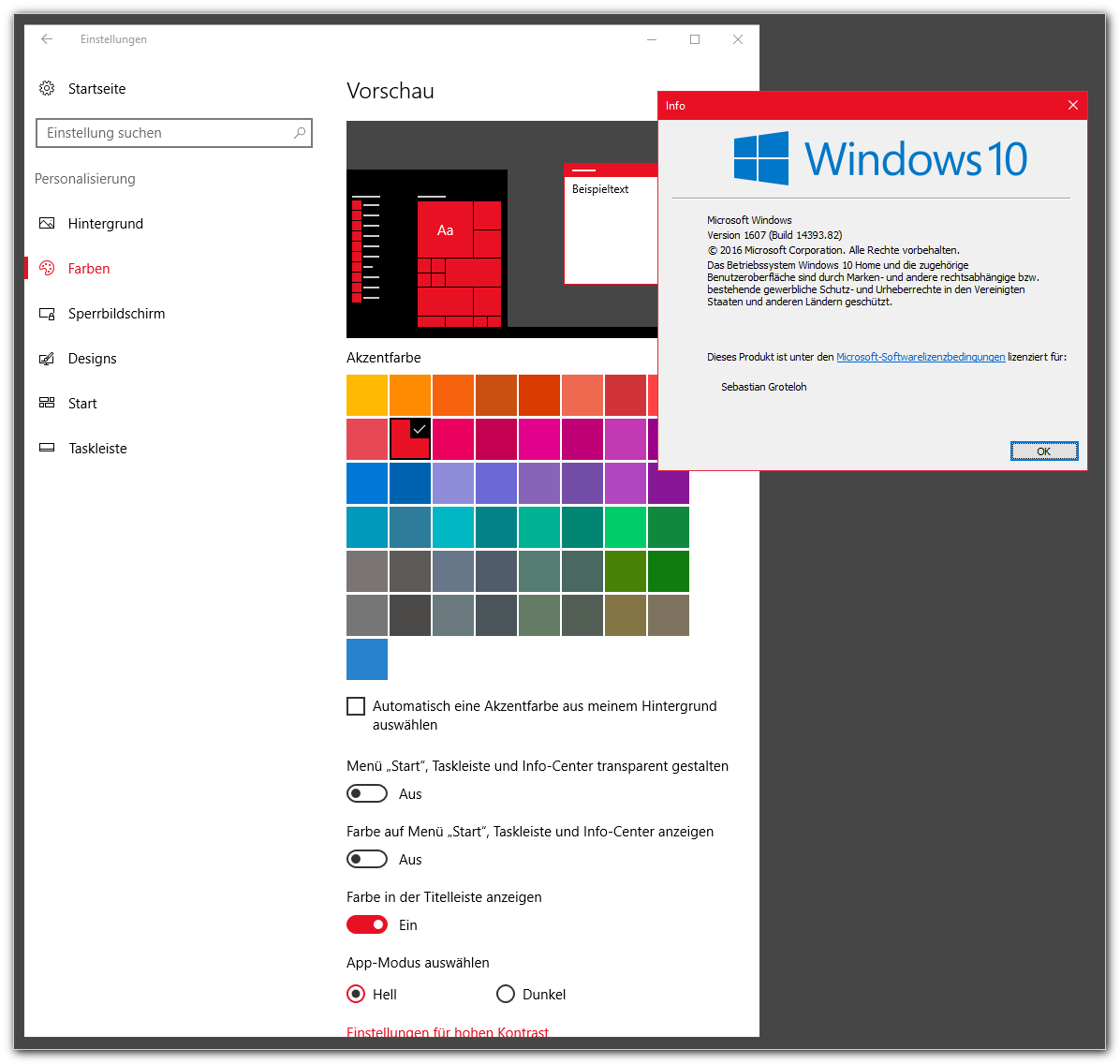Minimize the Einstellungen window
The width and height of the screenshot is (1120, 1064).
(652, 39)
